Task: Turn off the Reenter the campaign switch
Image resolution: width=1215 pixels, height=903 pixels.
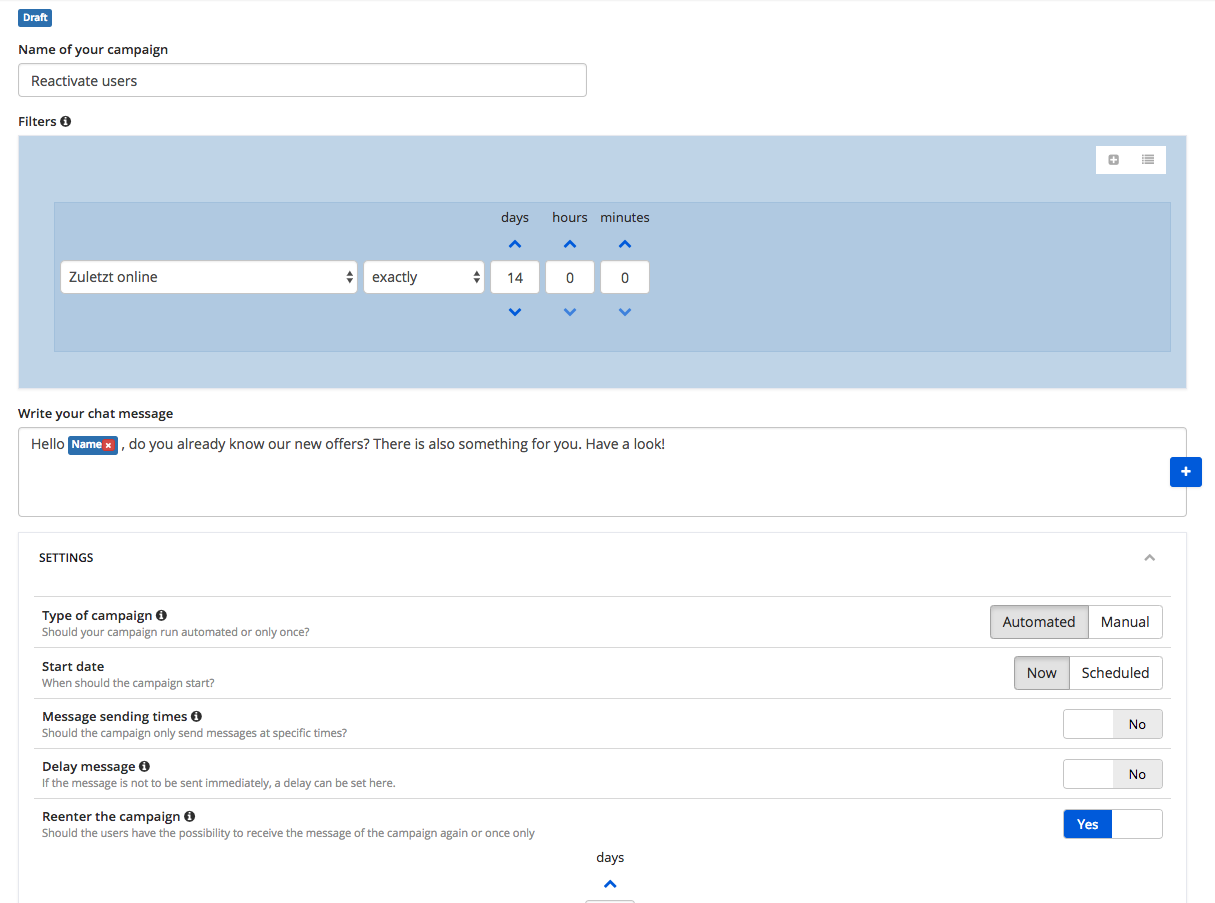Action: (x=1113, y=824)
